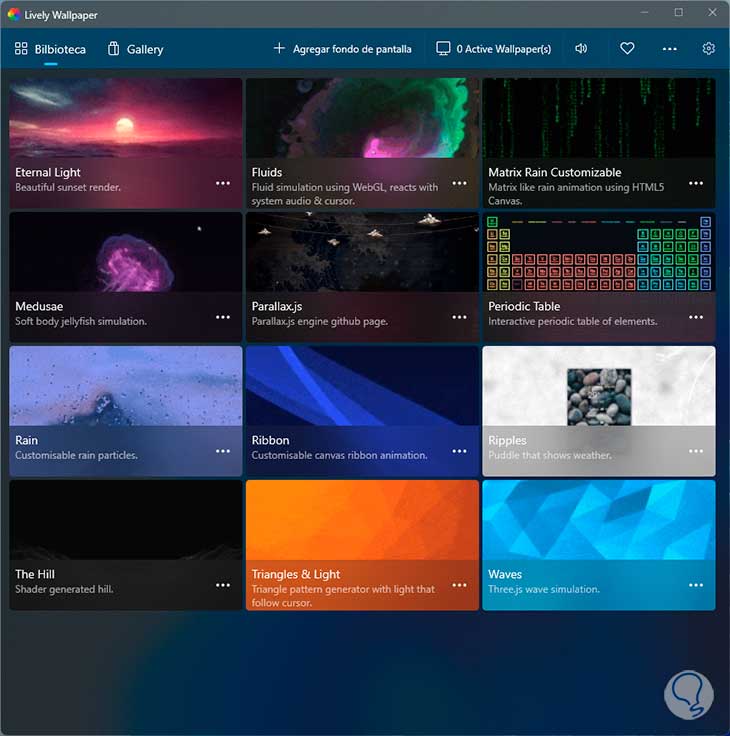
Task: Open more options for Triangles & Light
Action: (459, 585)
